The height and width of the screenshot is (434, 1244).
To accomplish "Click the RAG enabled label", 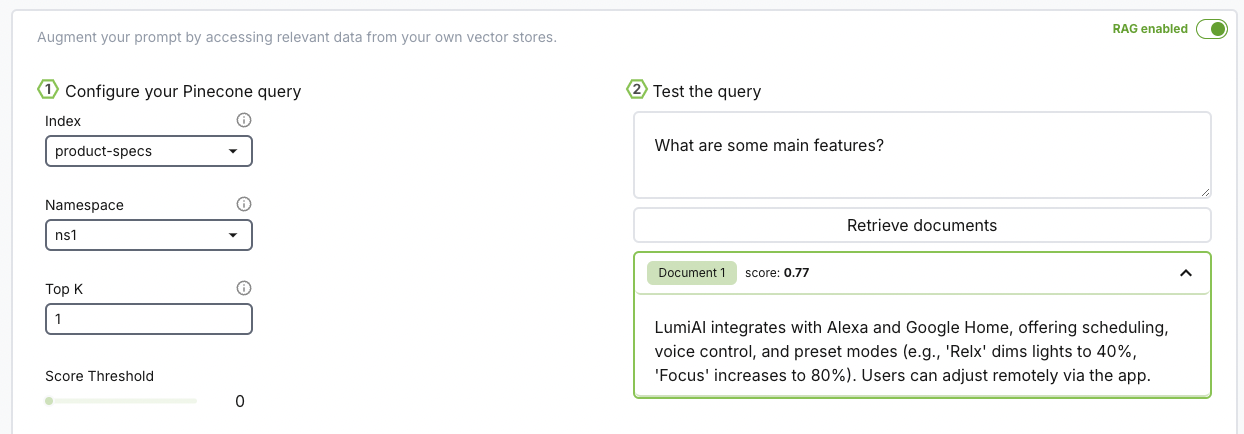I will click(x=1150, y=29).
